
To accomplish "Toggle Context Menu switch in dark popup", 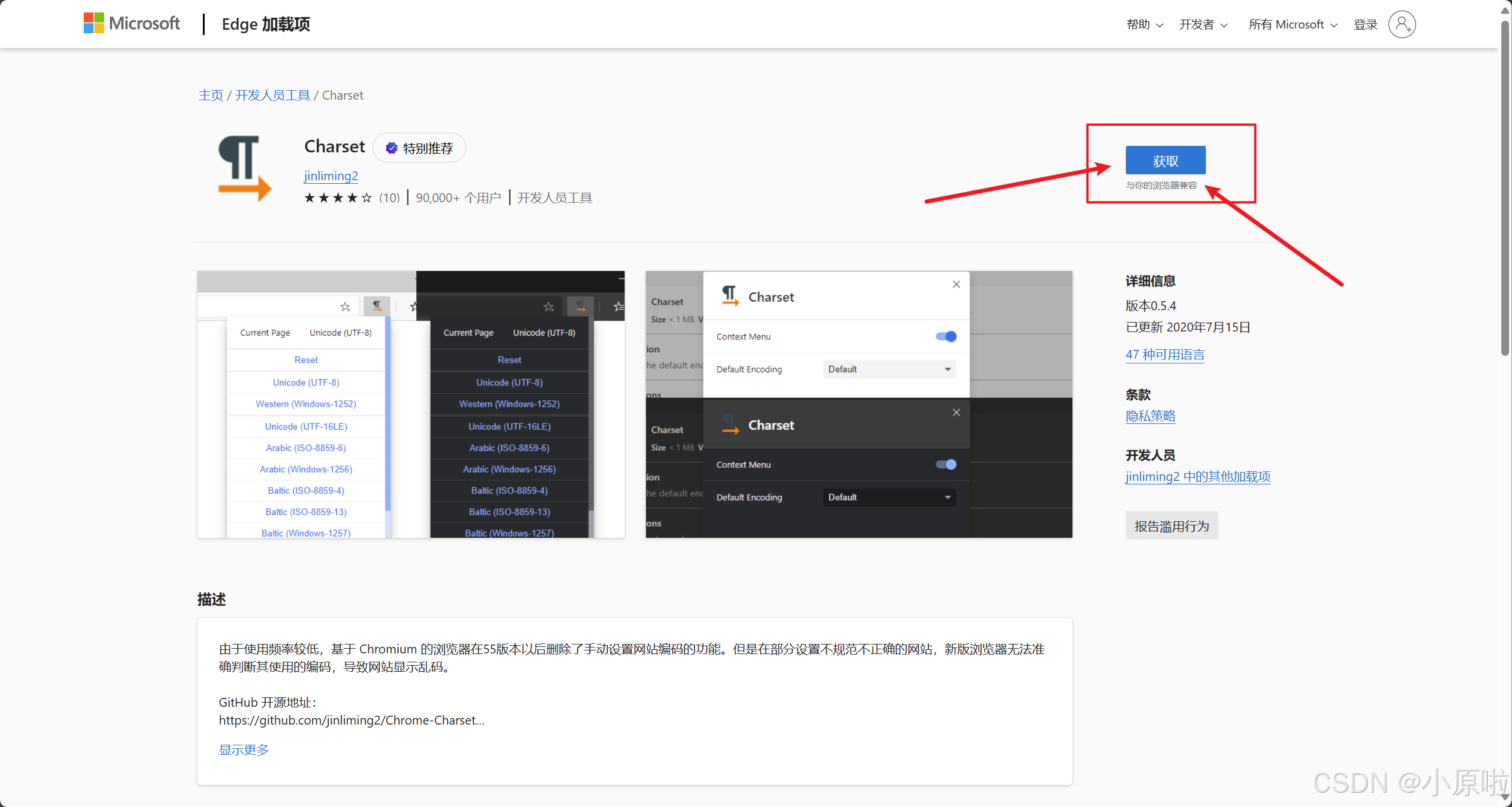I will click(946, 465).
